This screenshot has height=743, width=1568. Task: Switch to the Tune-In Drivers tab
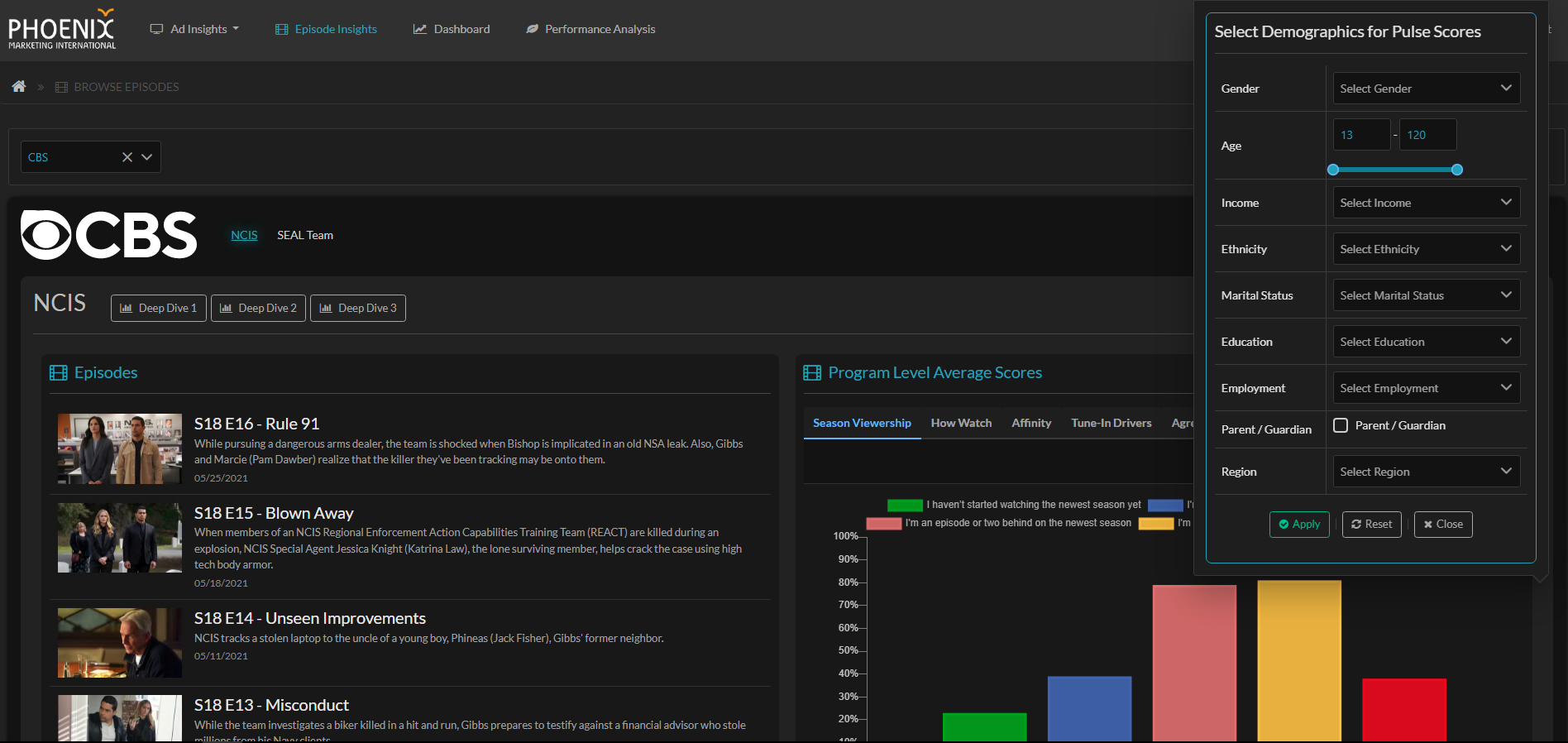[1111, 423]
